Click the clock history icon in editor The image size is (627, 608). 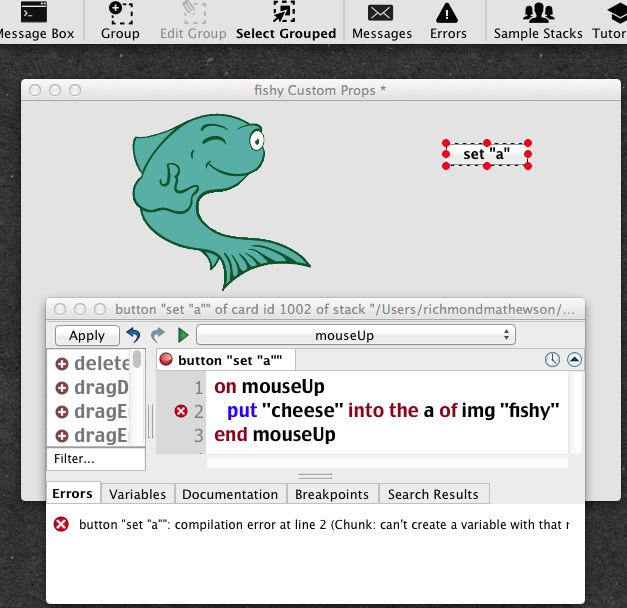click(x=552, y=360)
